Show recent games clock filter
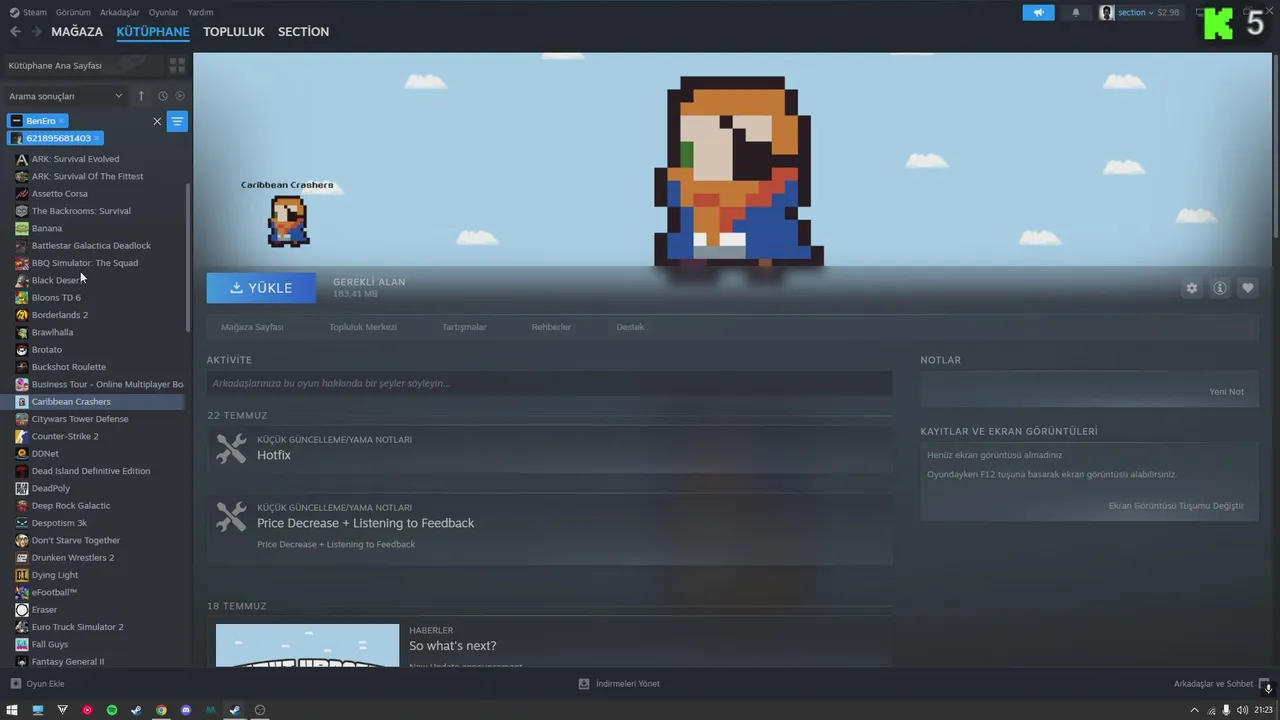 tap(162, 96)
